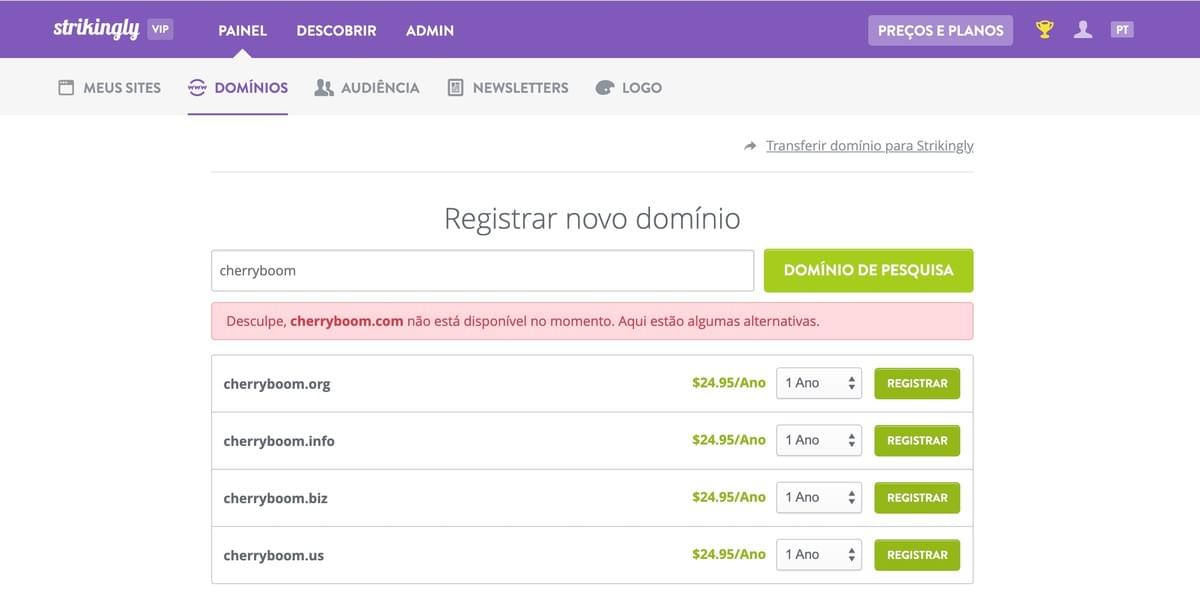
Task: Click the $24.95/Ano price for cherryboom.info
Action: pyautogui.click(x=729, y=440)
